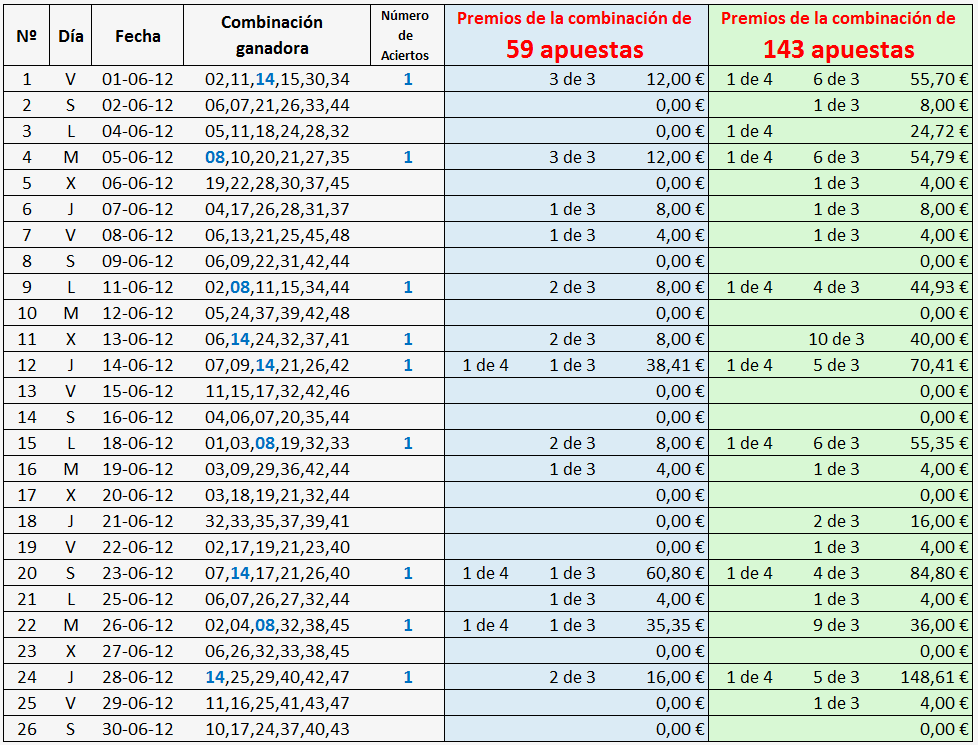Viewport: 978px width, 745px height.
Task: Select the 'Día' column header
Action: pos(70,35)
